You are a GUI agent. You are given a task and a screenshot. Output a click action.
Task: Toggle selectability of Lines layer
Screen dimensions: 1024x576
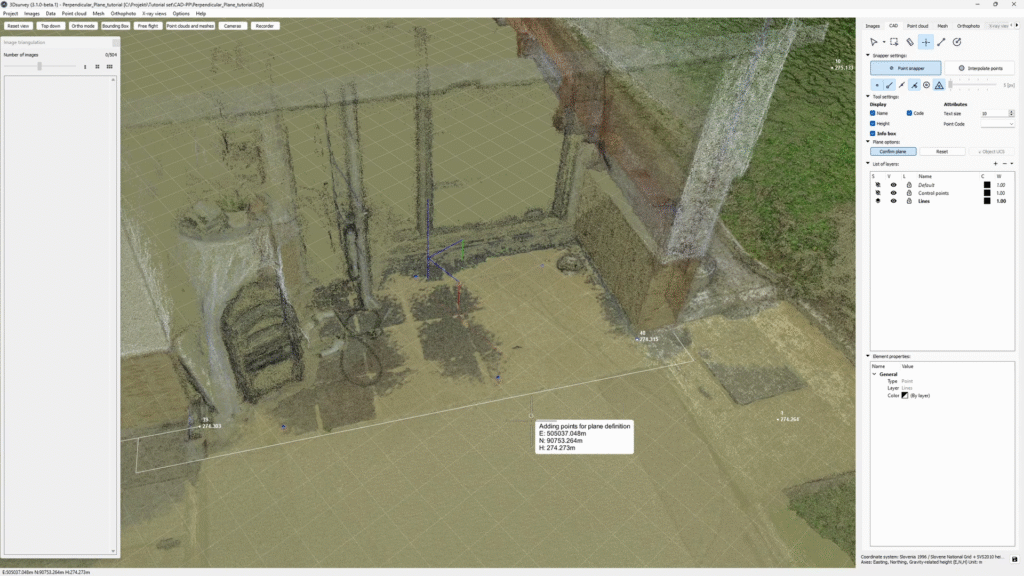click(878, 201)
